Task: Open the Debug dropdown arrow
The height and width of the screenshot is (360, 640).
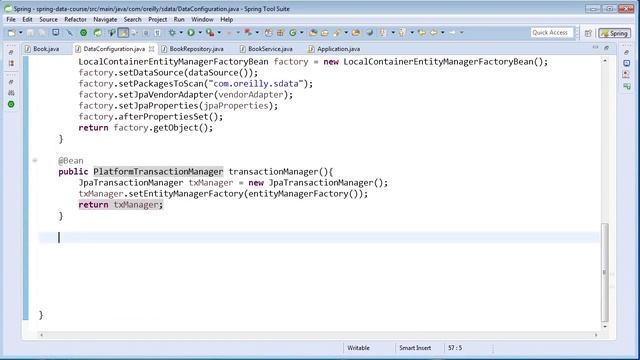Action: point(181,33)
